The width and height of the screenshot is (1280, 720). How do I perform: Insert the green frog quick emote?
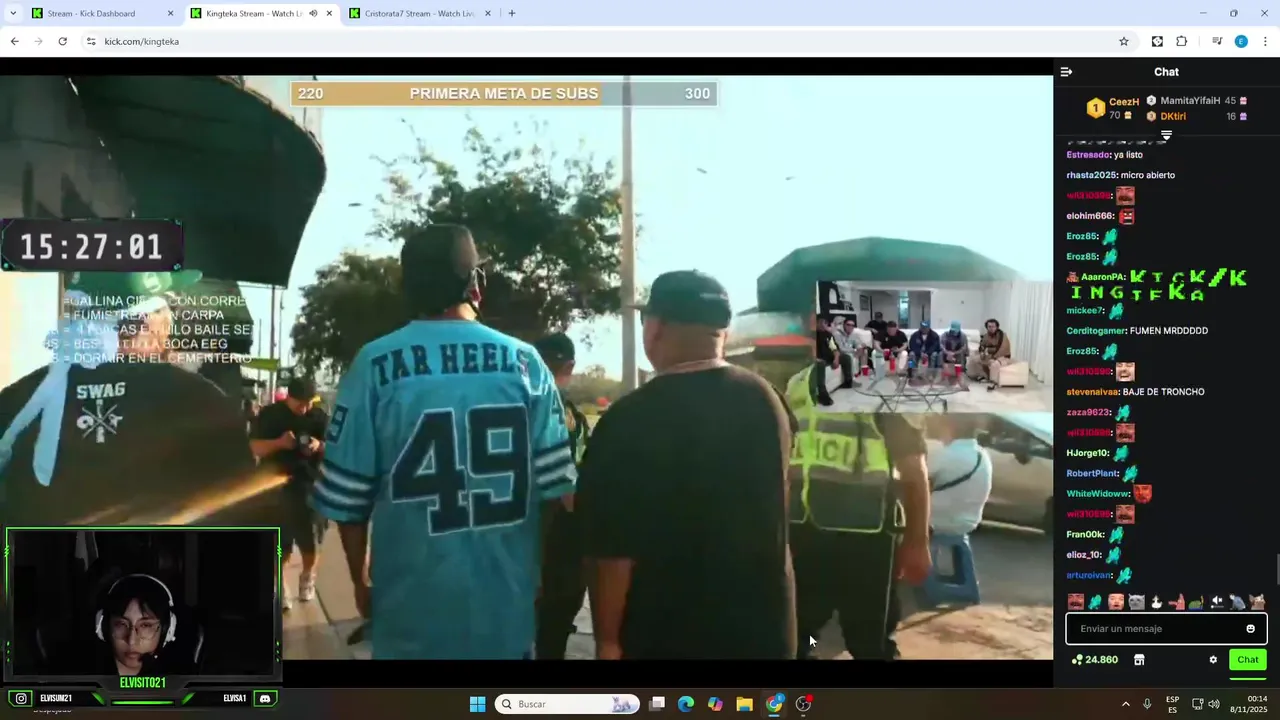[x=1197, y=602]
